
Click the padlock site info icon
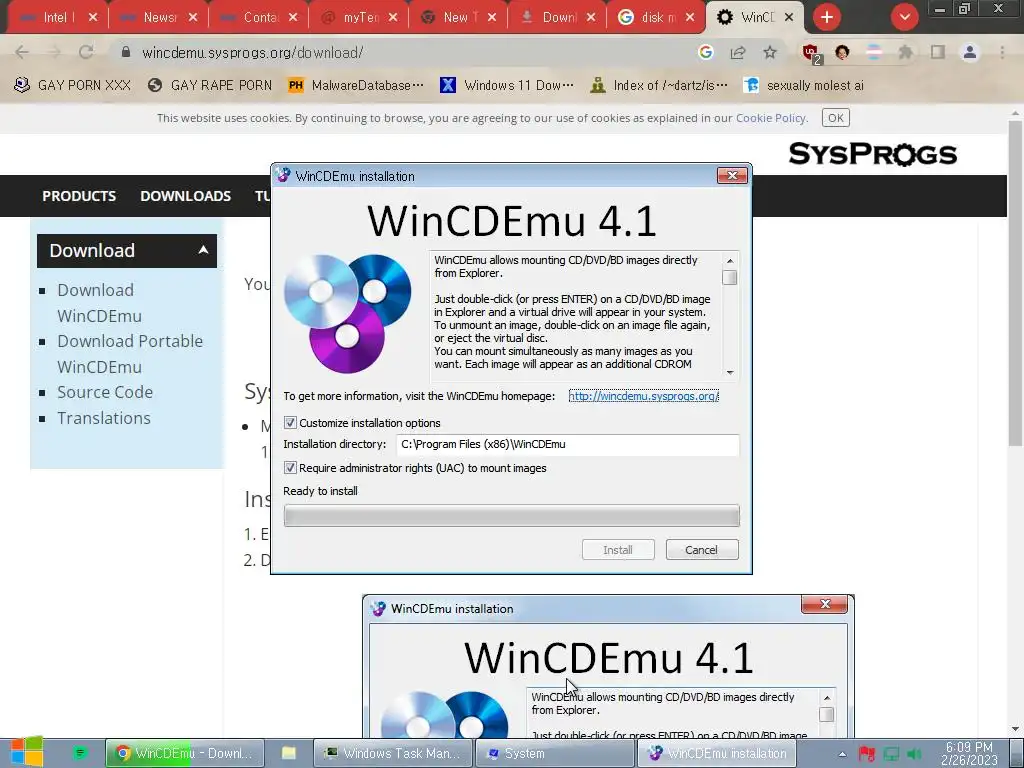pos(126,52)
